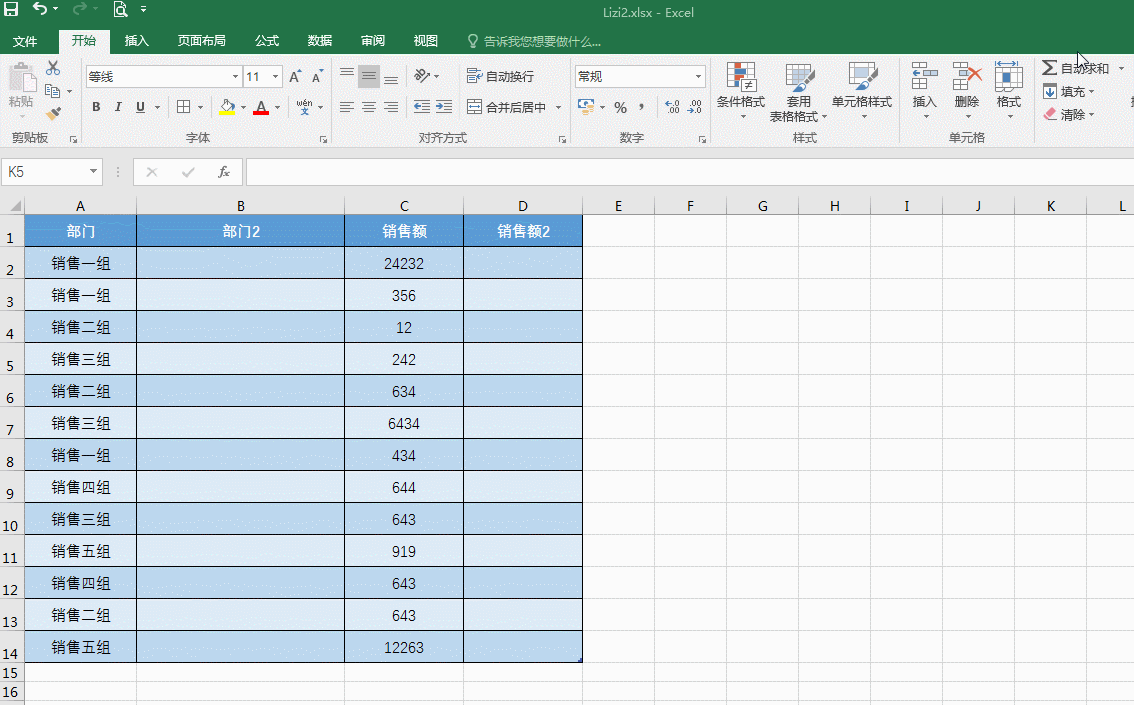Click the decrease indent icon
This screenshot has width=1134, height=705.
(x=422, y=107)
